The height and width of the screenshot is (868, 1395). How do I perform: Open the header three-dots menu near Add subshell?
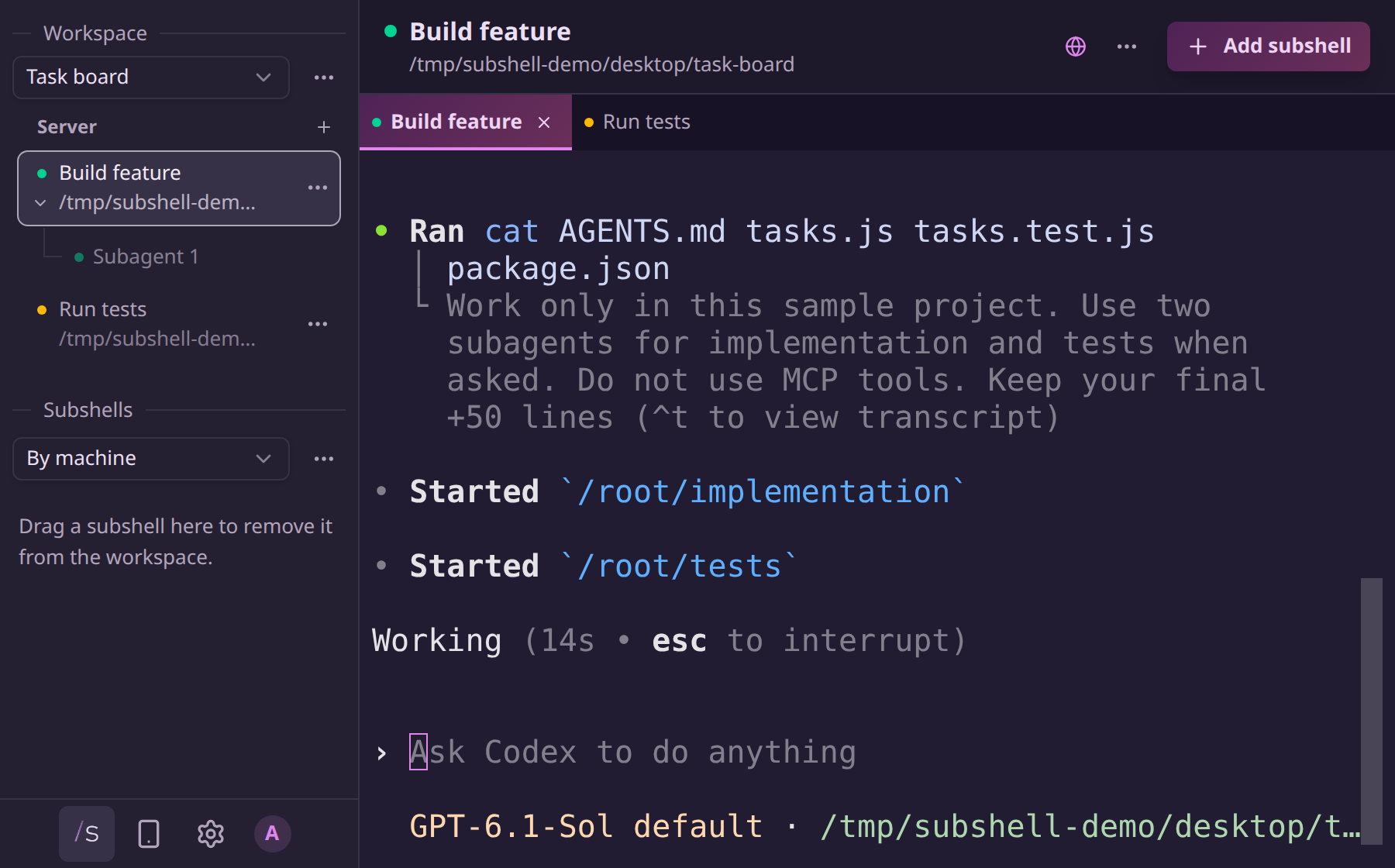click(x=1127, y=46)
